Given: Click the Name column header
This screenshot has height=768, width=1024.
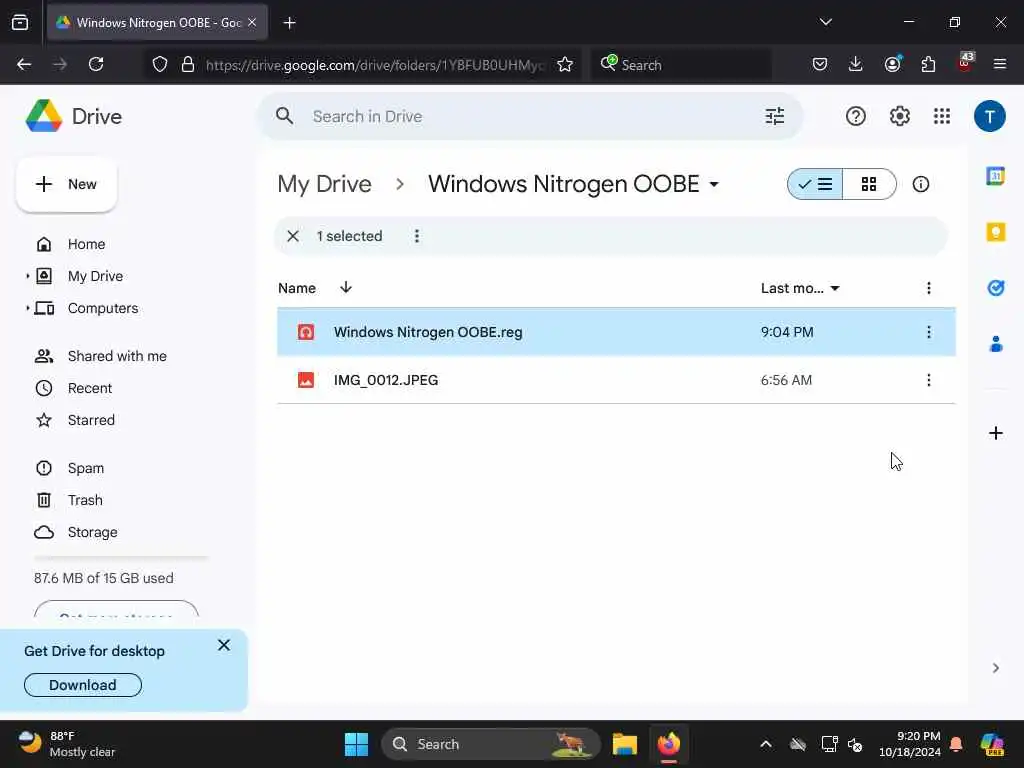Looking at the screenshot, I should pos(297,288).
